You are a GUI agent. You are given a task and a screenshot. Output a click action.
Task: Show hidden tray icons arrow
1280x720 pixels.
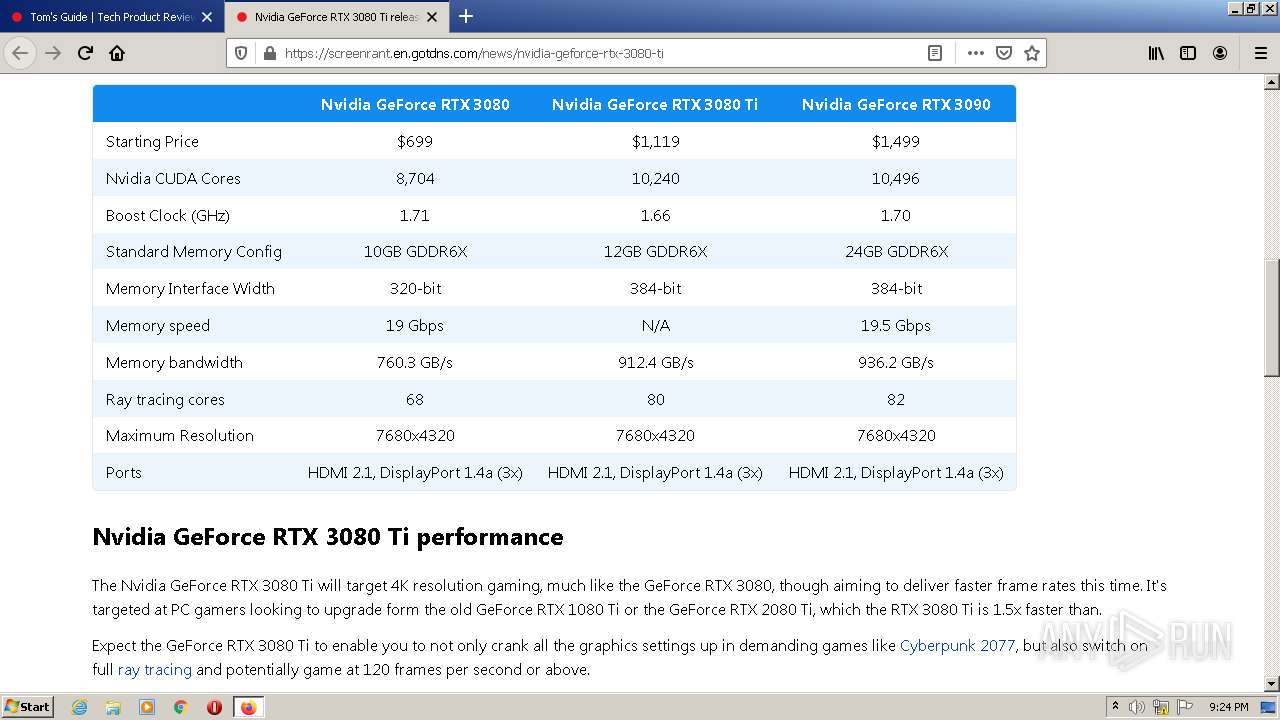click(x=1115, y=706)
